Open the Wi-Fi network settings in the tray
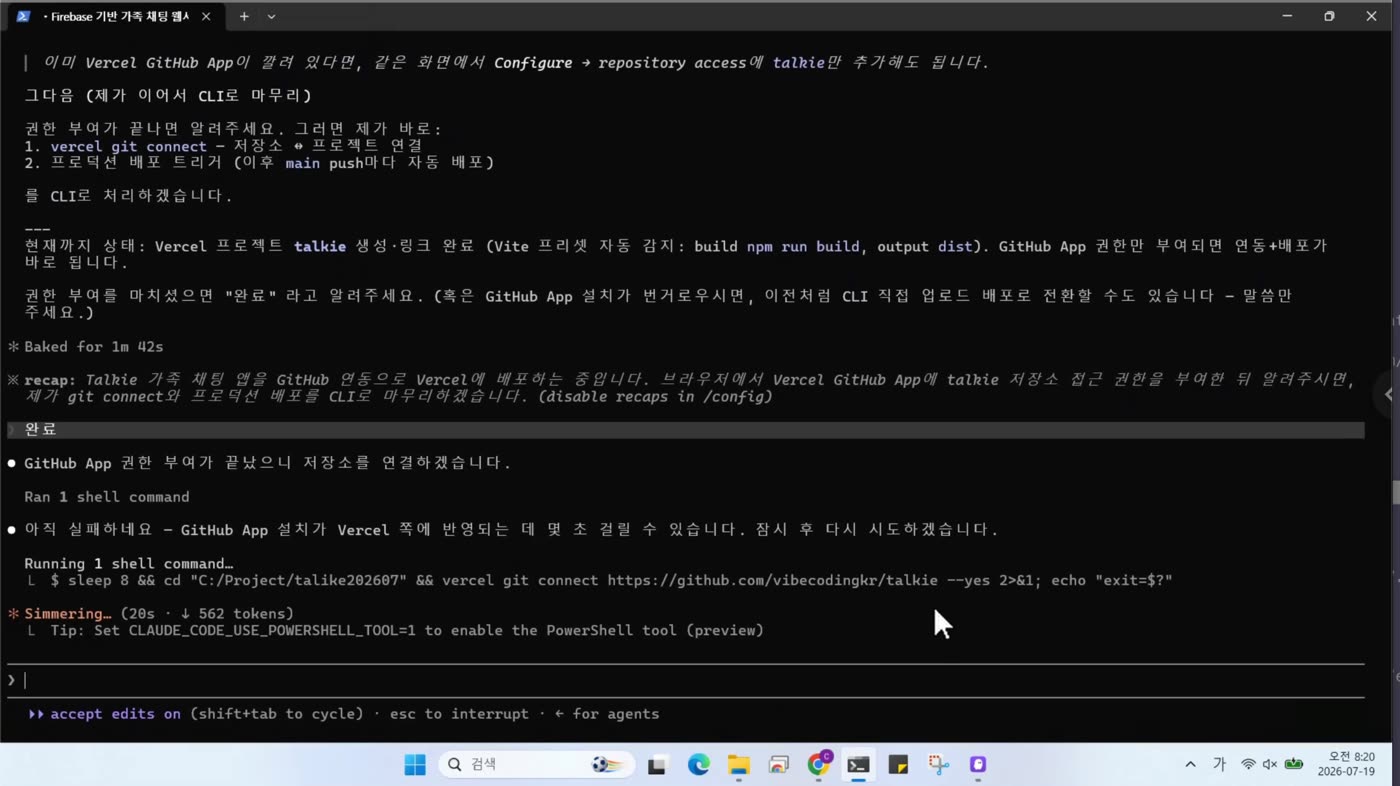This screenshot has height=786, width=1400. 1248,765
